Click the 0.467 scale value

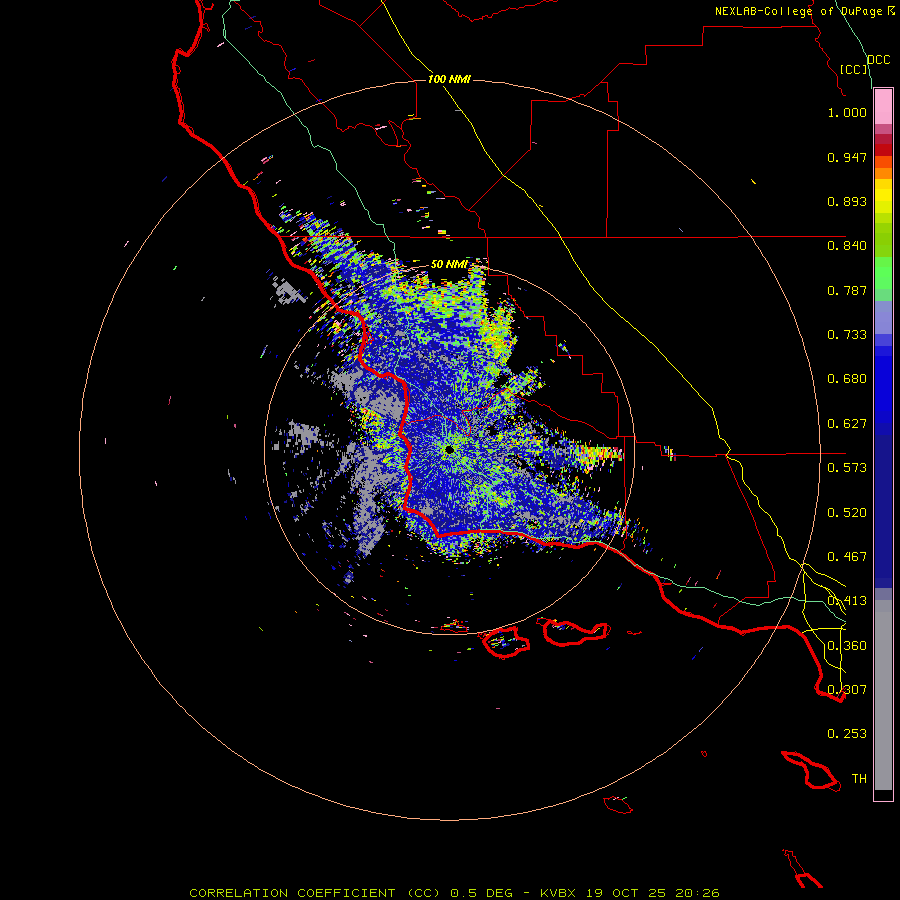click(847, 557)
